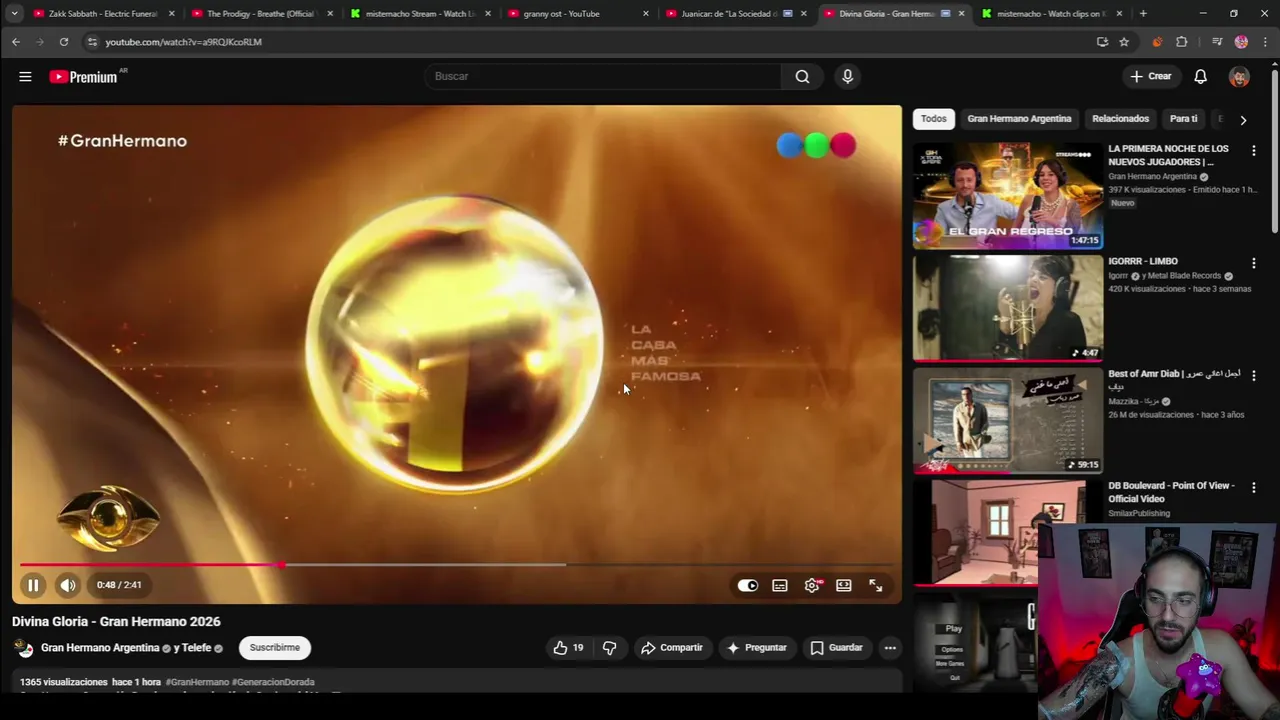Open more actions ellipsis under video

(890, 648)
